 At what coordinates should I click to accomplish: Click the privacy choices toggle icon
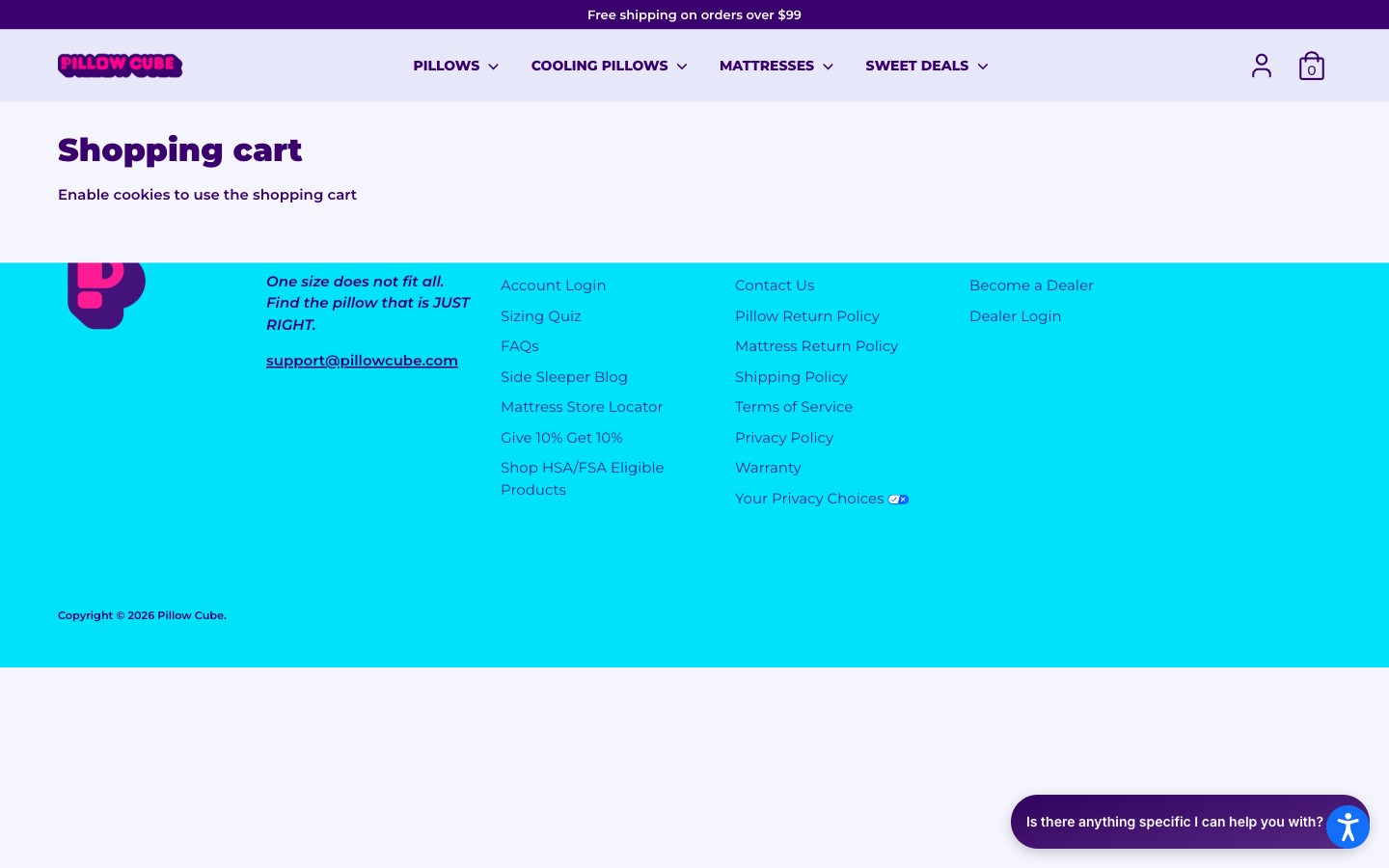coord(898,500)
